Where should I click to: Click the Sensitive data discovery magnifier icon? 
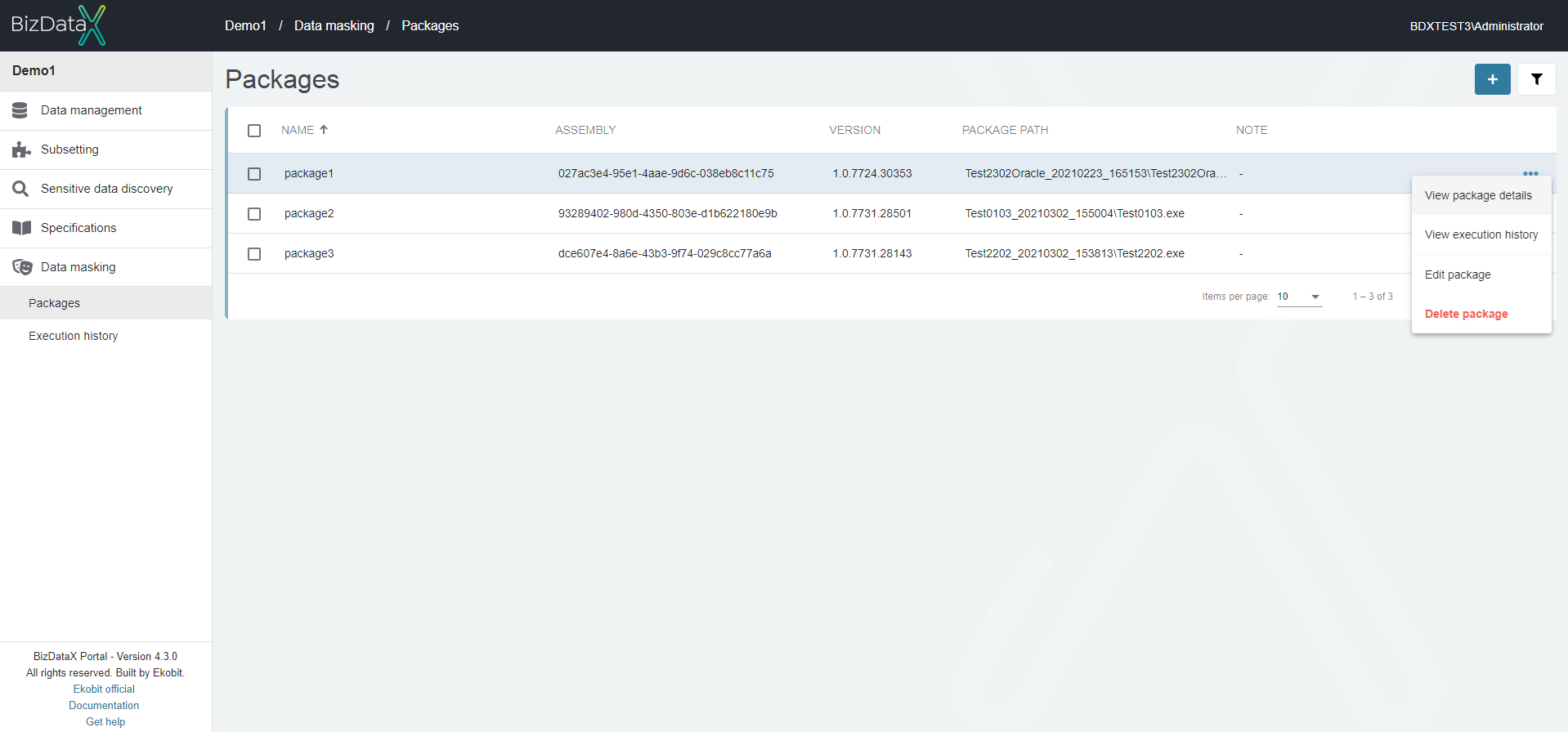[20, 189]
